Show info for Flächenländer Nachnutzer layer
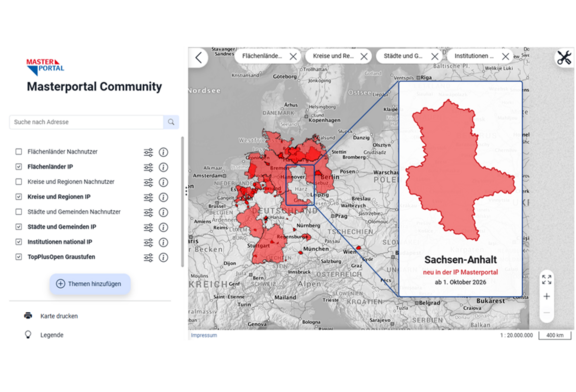Screen dimensions: 576x392 163,152
